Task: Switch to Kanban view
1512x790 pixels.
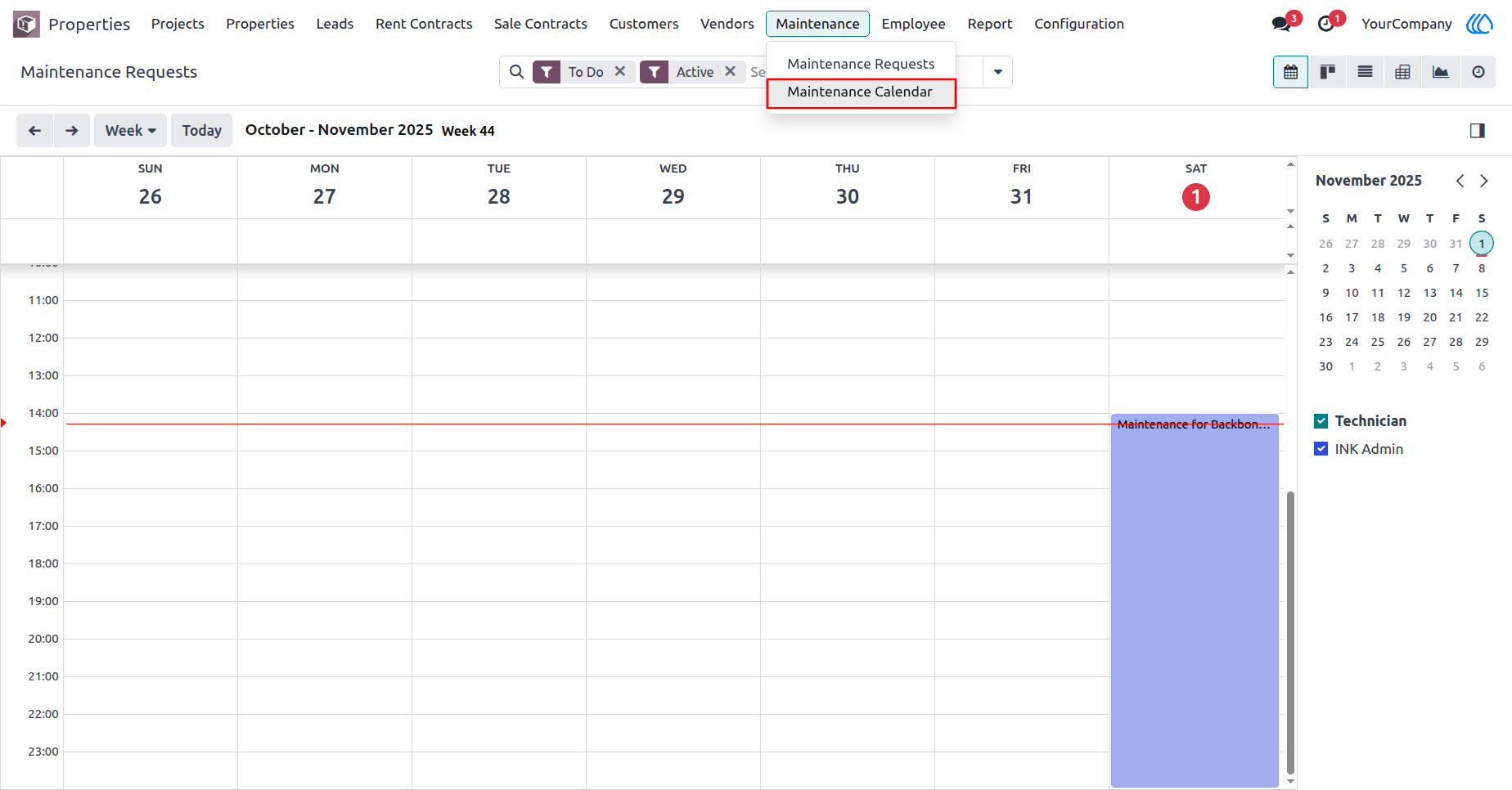Action: [x=1327, y=72]
